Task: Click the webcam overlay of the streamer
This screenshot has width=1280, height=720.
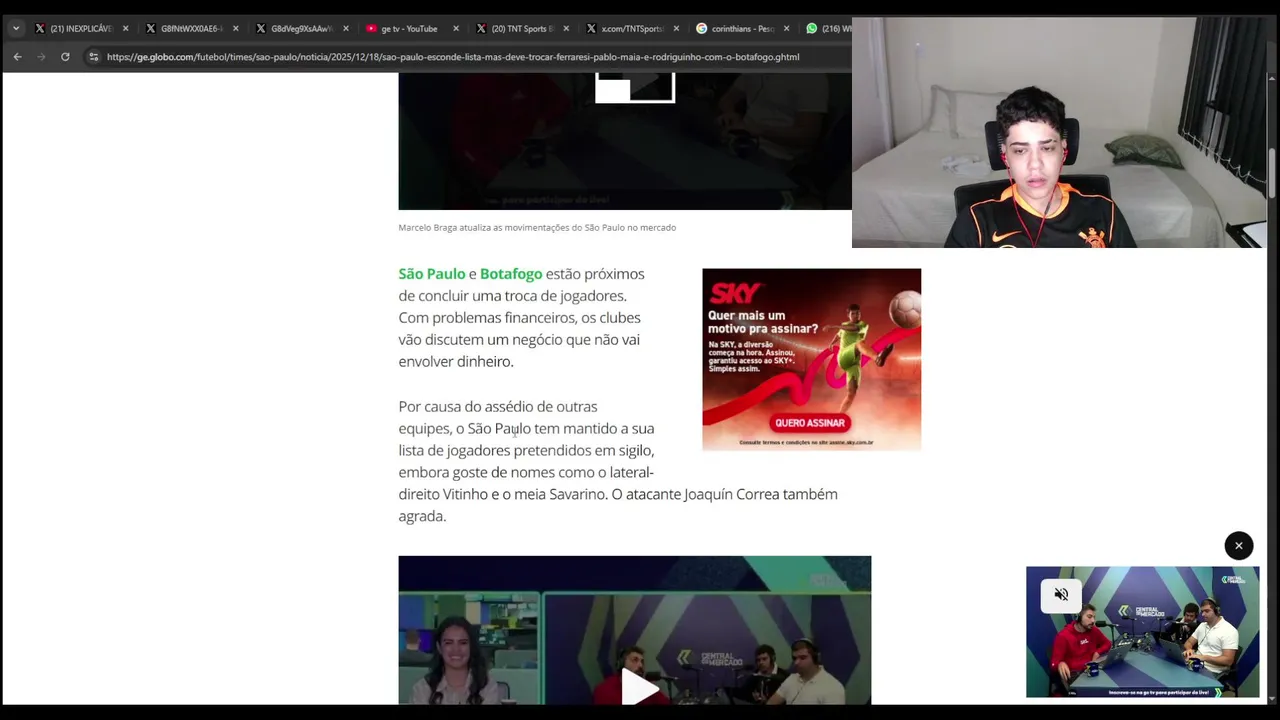Action: click(x=1059, y=132)
